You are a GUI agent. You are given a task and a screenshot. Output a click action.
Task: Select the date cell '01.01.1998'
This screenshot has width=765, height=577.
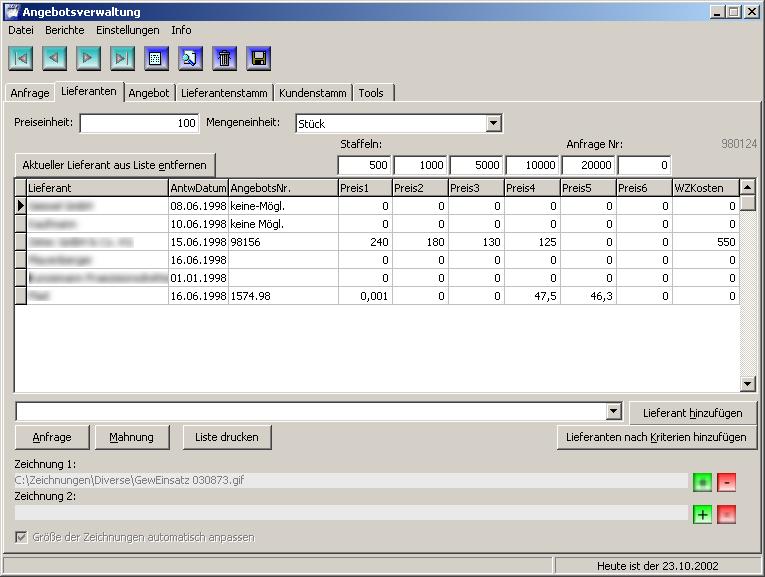(x=198, y=278)
